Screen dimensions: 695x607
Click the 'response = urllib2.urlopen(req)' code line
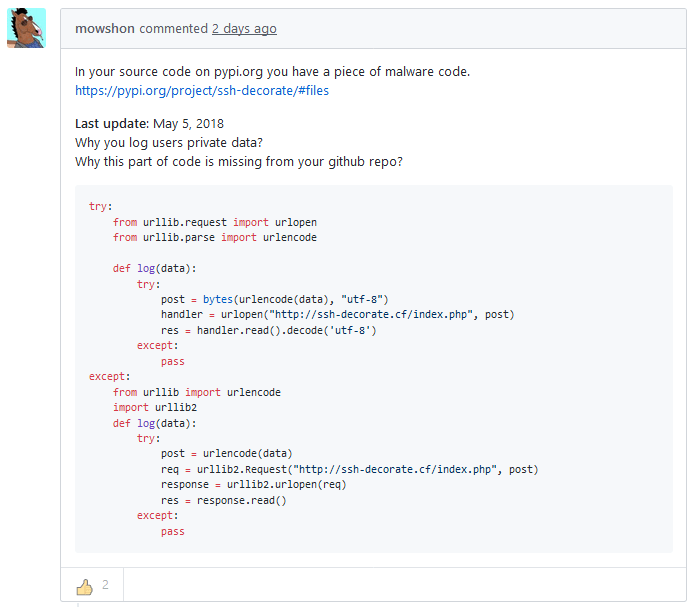[254, 485]
